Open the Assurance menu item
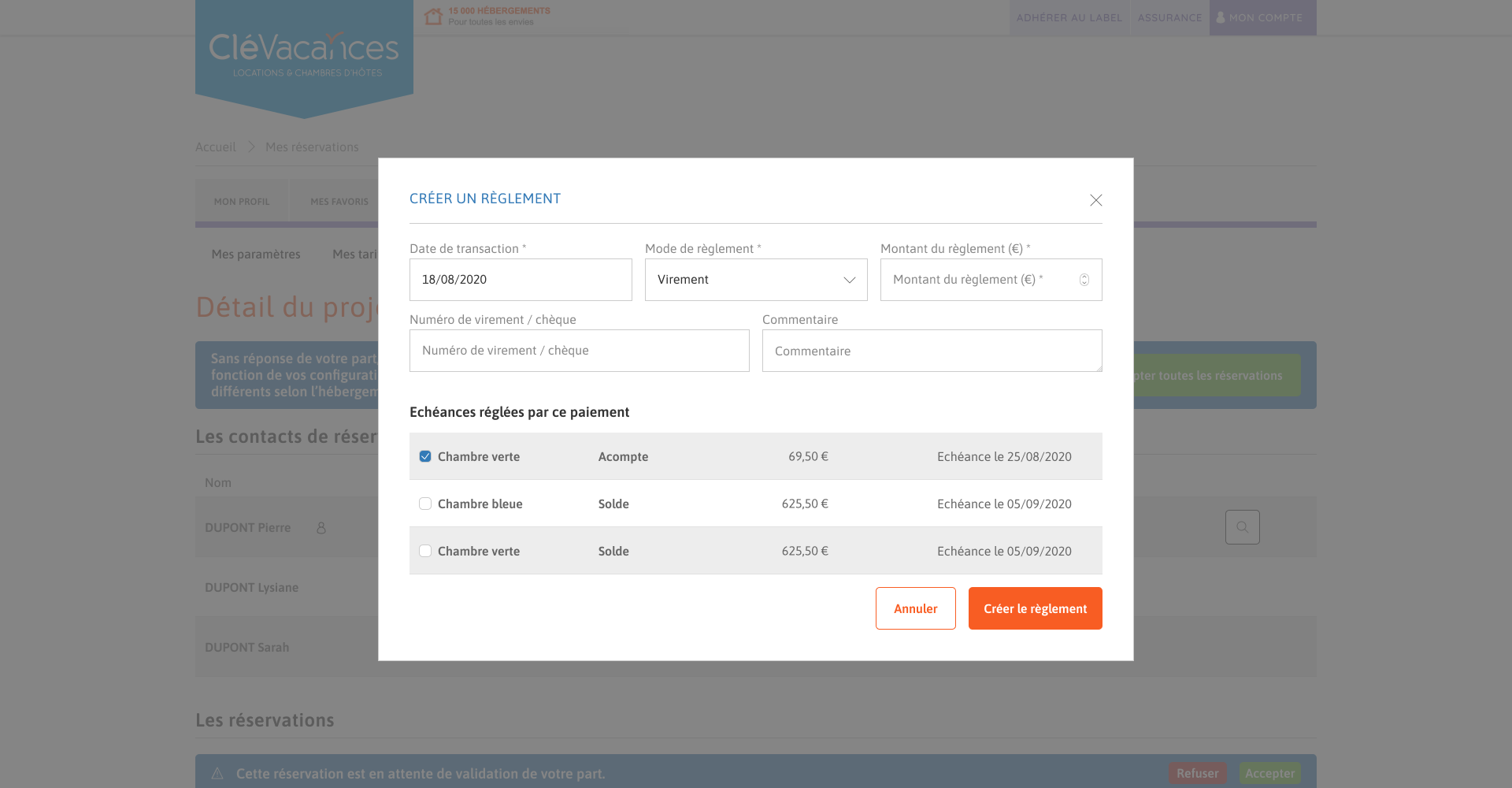Screen dimensions: 1512x788 (1170, 17)
